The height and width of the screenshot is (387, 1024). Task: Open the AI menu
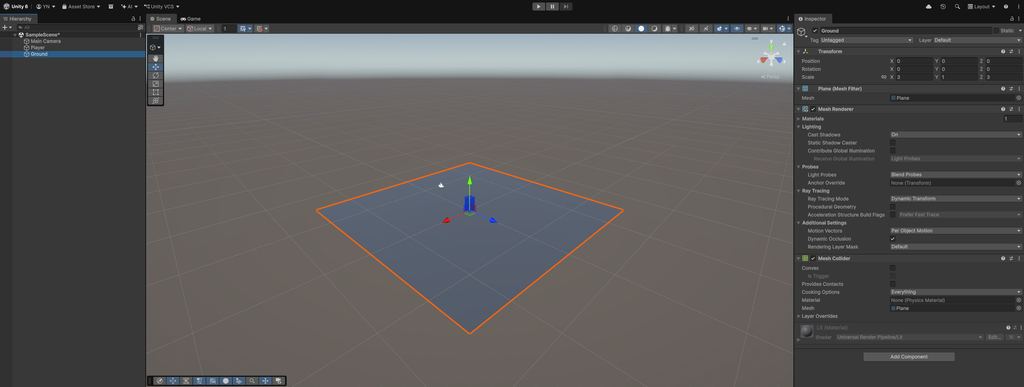click(129, 7)
